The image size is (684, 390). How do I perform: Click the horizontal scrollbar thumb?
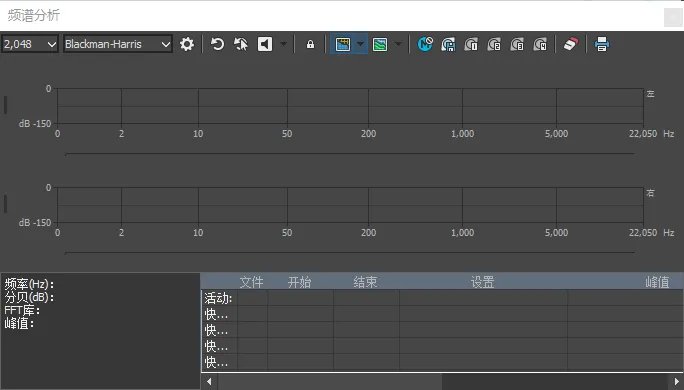[x=330, y=381]
